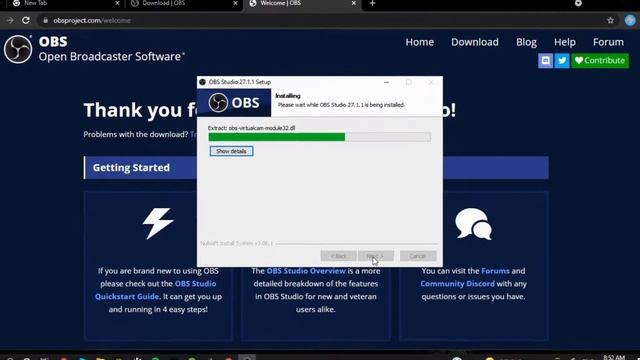Go to the Home nav link
This screenshot has height=360, width=640.
pyautogui.click(x=420, y=42)
